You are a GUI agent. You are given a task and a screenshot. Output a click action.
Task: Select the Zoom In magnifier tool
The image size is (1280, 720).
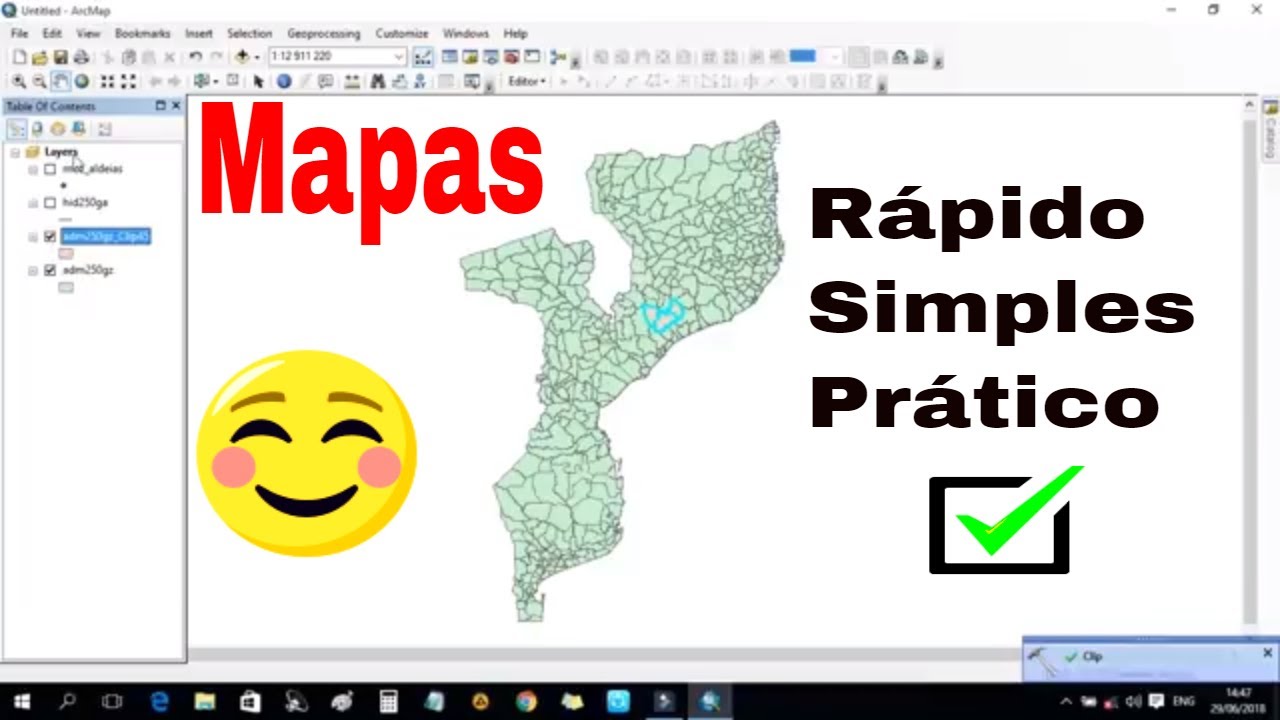pos(19,82)
